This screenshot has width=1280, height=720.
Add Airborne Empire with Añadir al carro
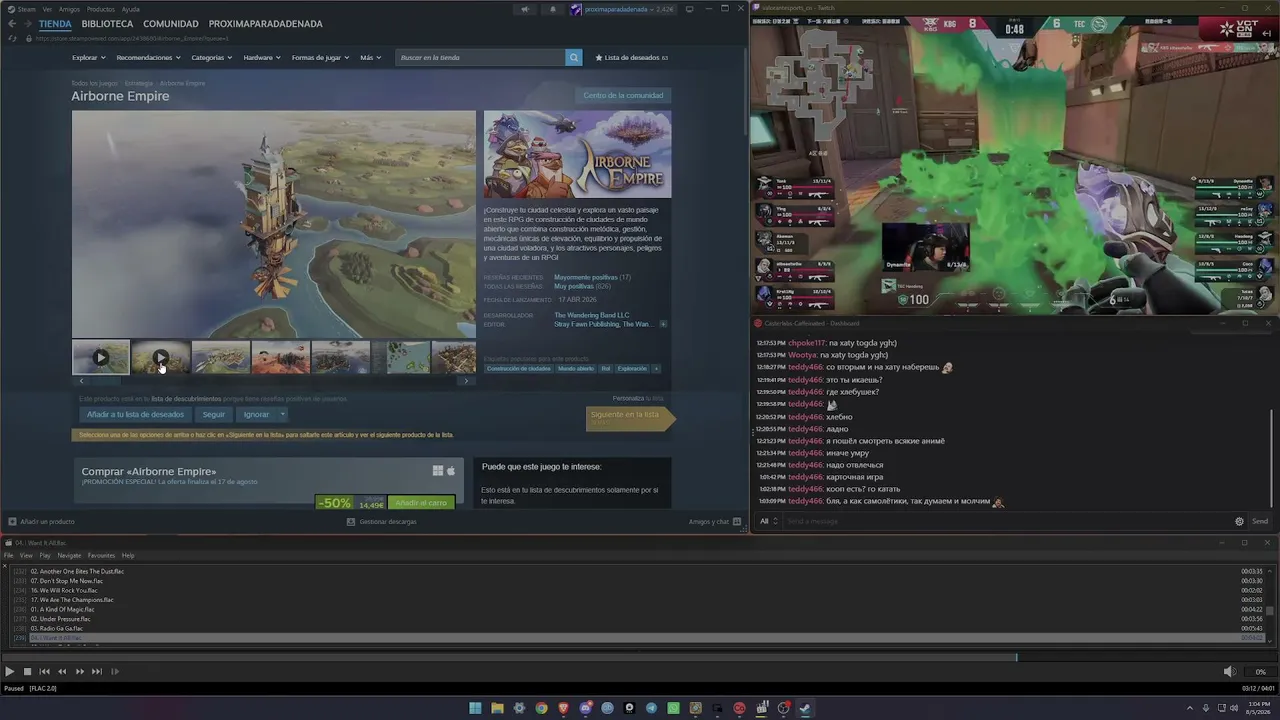coord(421,503)
